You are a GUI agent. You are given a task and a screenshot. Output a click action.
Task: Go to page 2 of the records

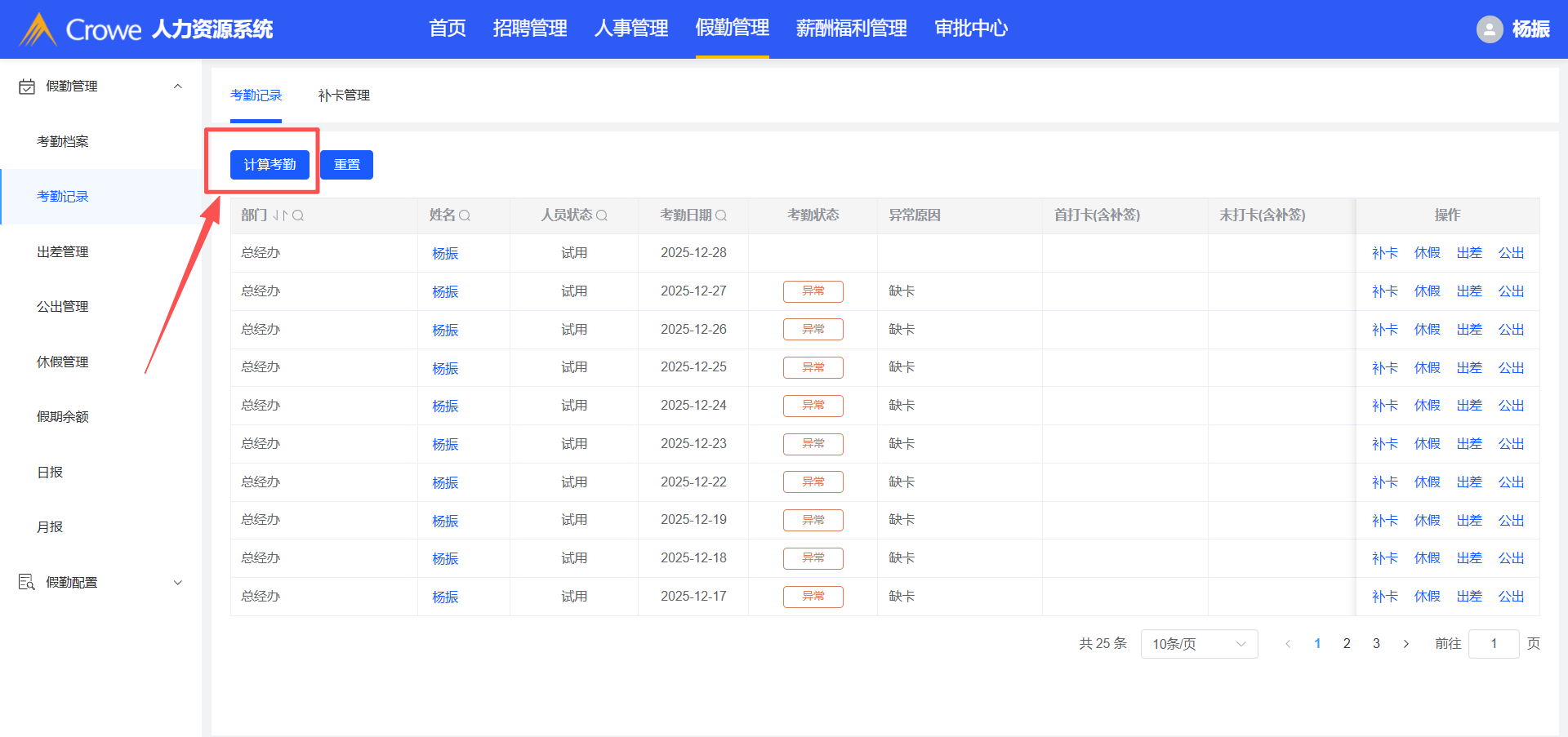(x=1347, y=644)
